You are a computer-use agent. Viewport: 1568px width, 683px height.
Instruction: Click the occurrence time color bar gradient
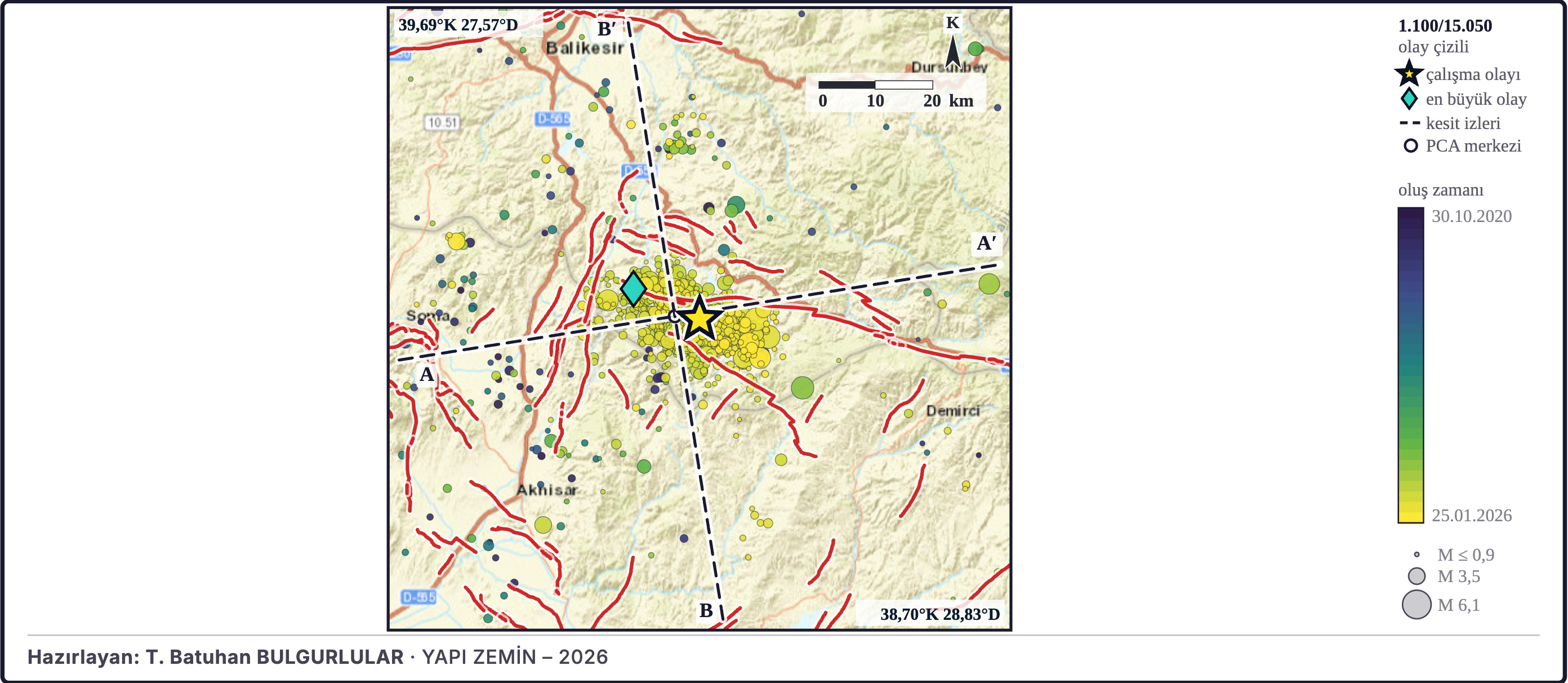click(x=1410, y=365)
